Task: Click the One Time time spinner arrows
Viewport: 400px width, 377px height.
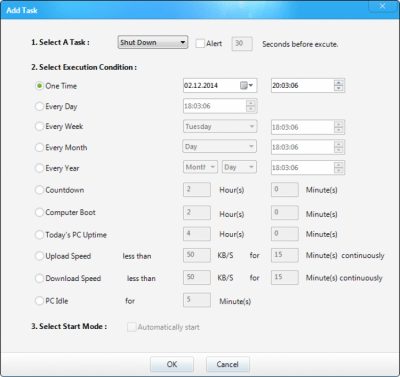Action: [x=338, y=86]
